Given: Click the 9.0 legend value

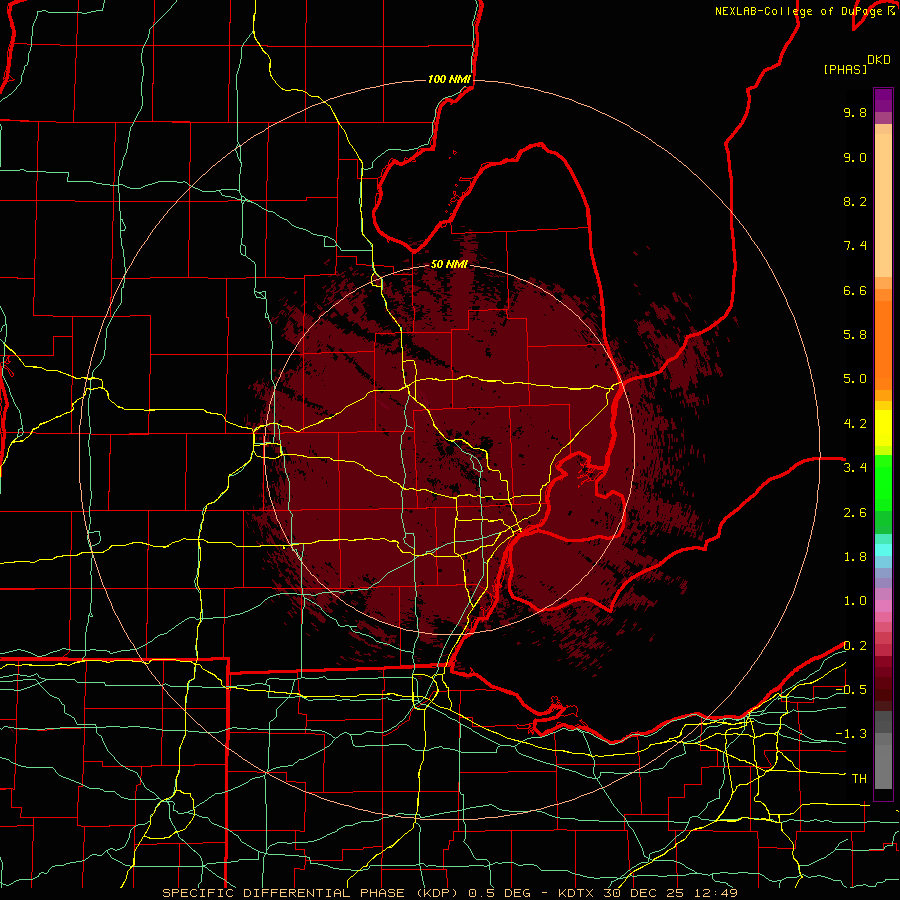Looking at the screenshot, I should point(855,157).
